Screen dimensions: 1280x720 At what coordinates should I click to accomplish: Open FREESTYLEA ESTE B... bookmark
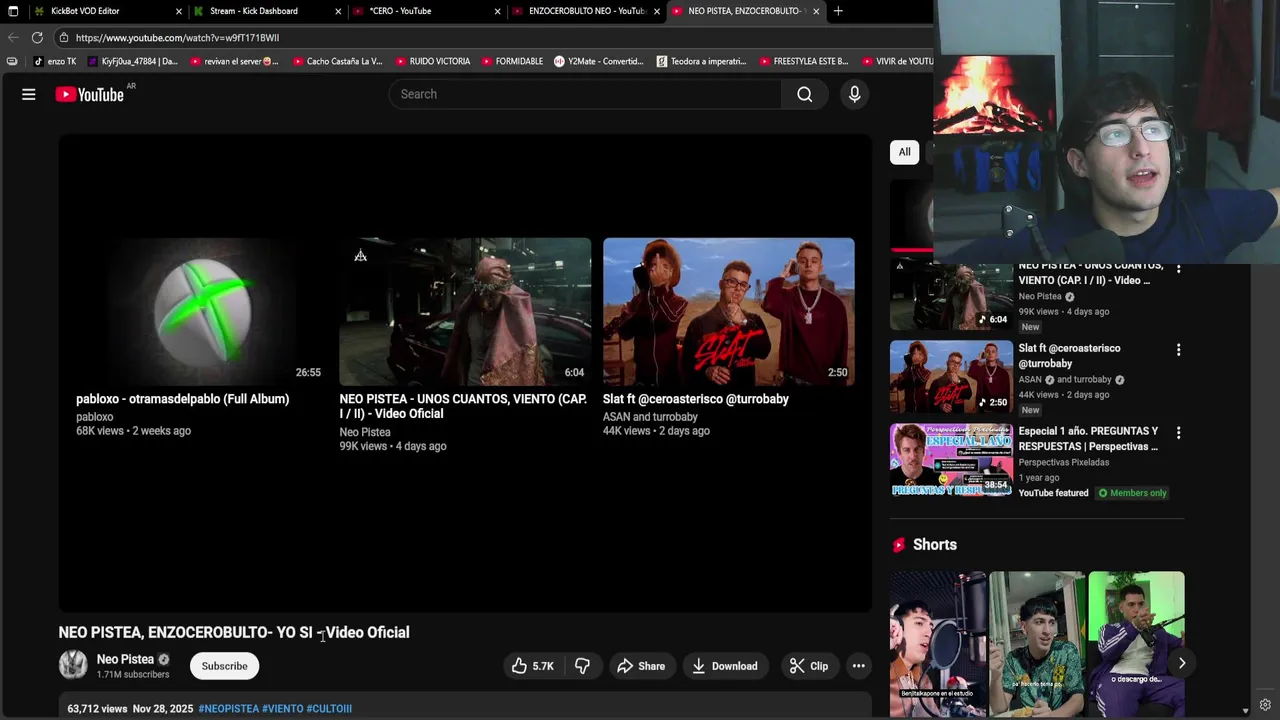tap(804, 61)
